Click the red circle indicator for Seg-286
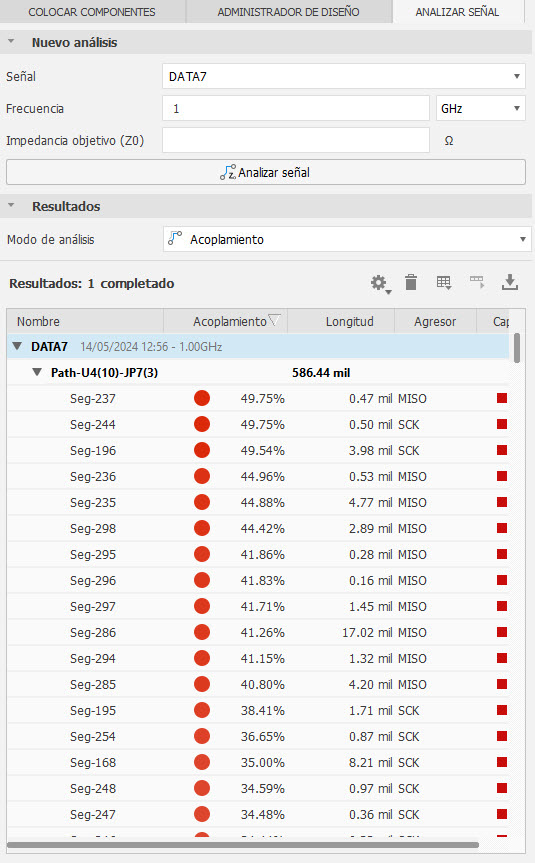 (202, 632)
